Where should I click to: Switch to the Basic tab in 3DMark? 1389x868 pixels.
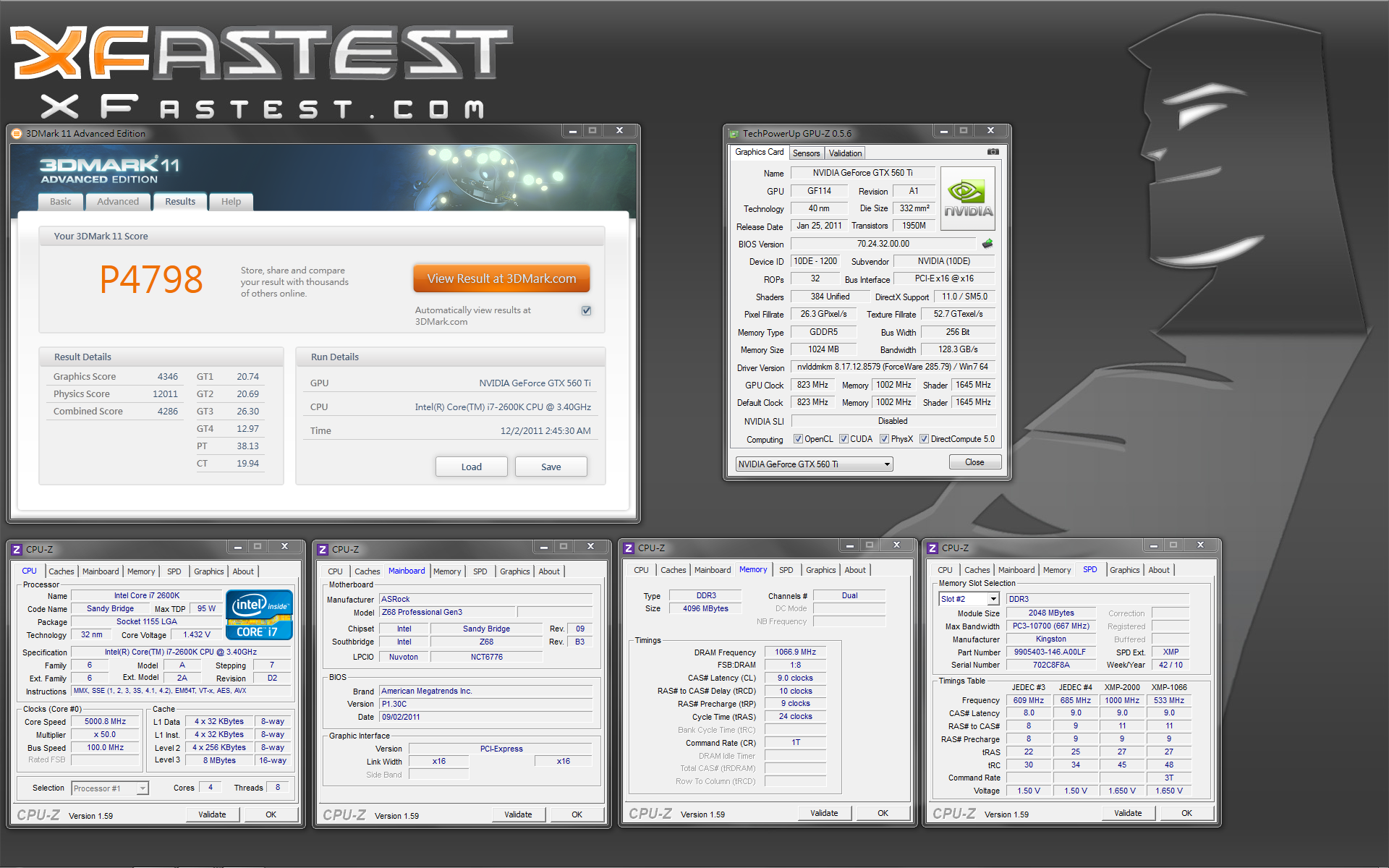[61, 202]
